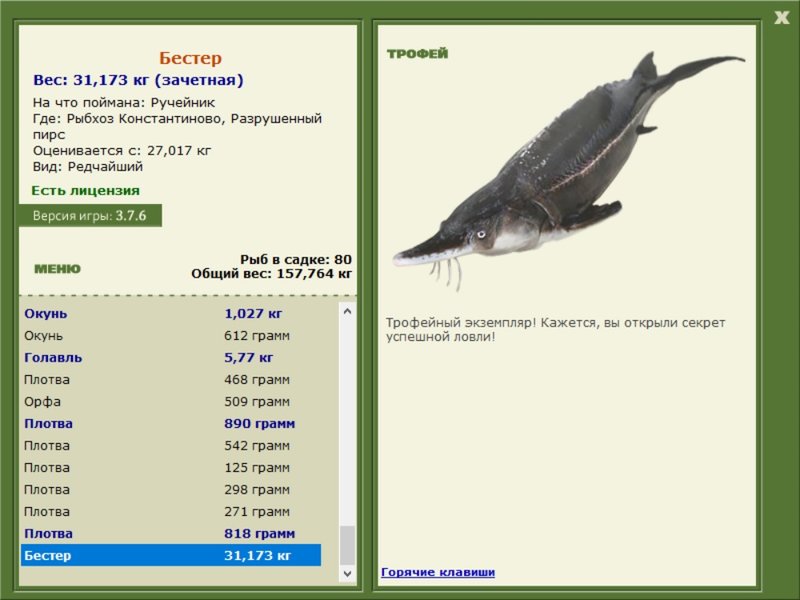
Task: Select the Орфа 509 грамм entry
Action: click(x=171, y=402)
